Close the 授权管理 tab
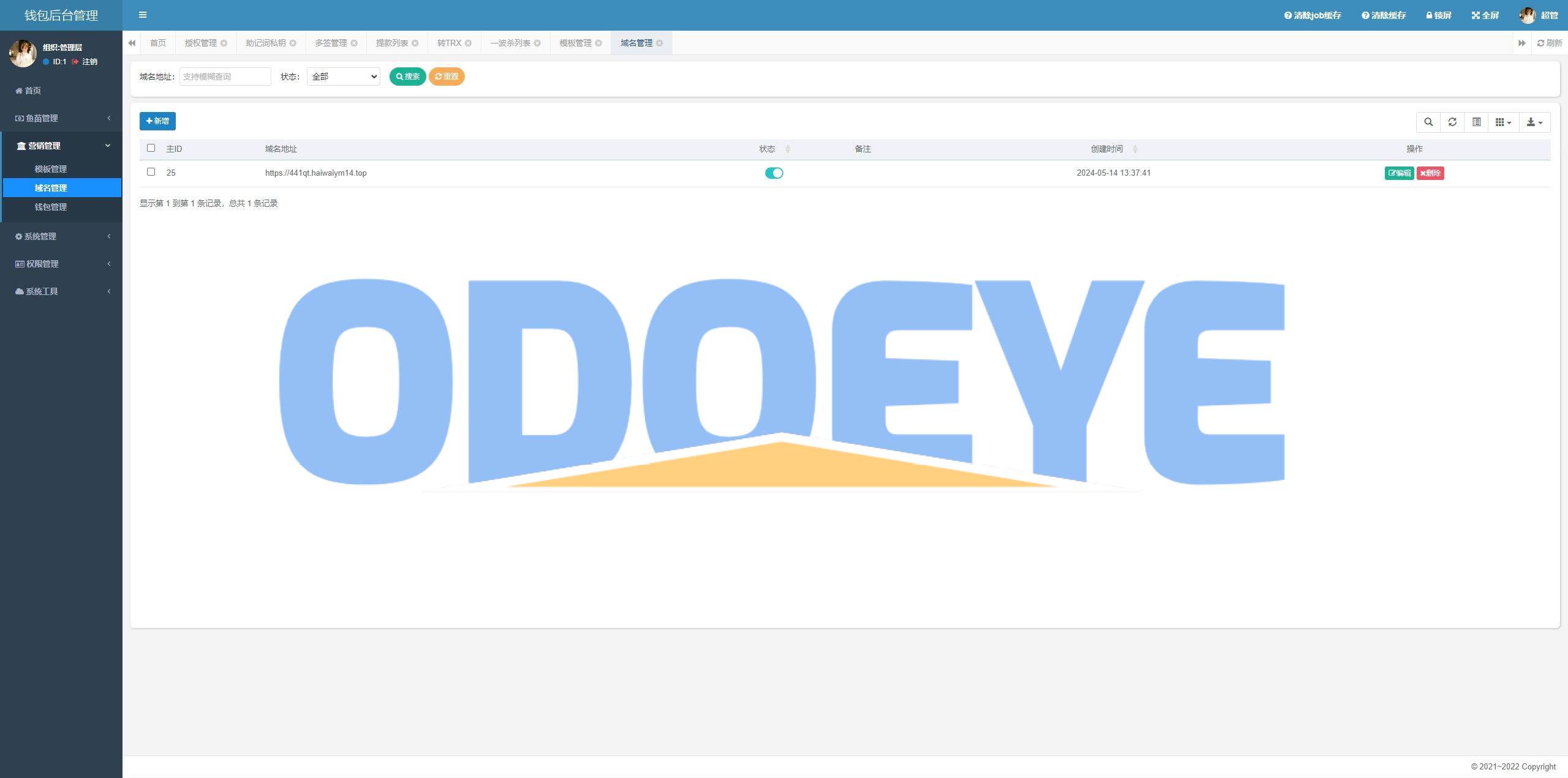Viewport: 1568px width, 778px height. 224,43
